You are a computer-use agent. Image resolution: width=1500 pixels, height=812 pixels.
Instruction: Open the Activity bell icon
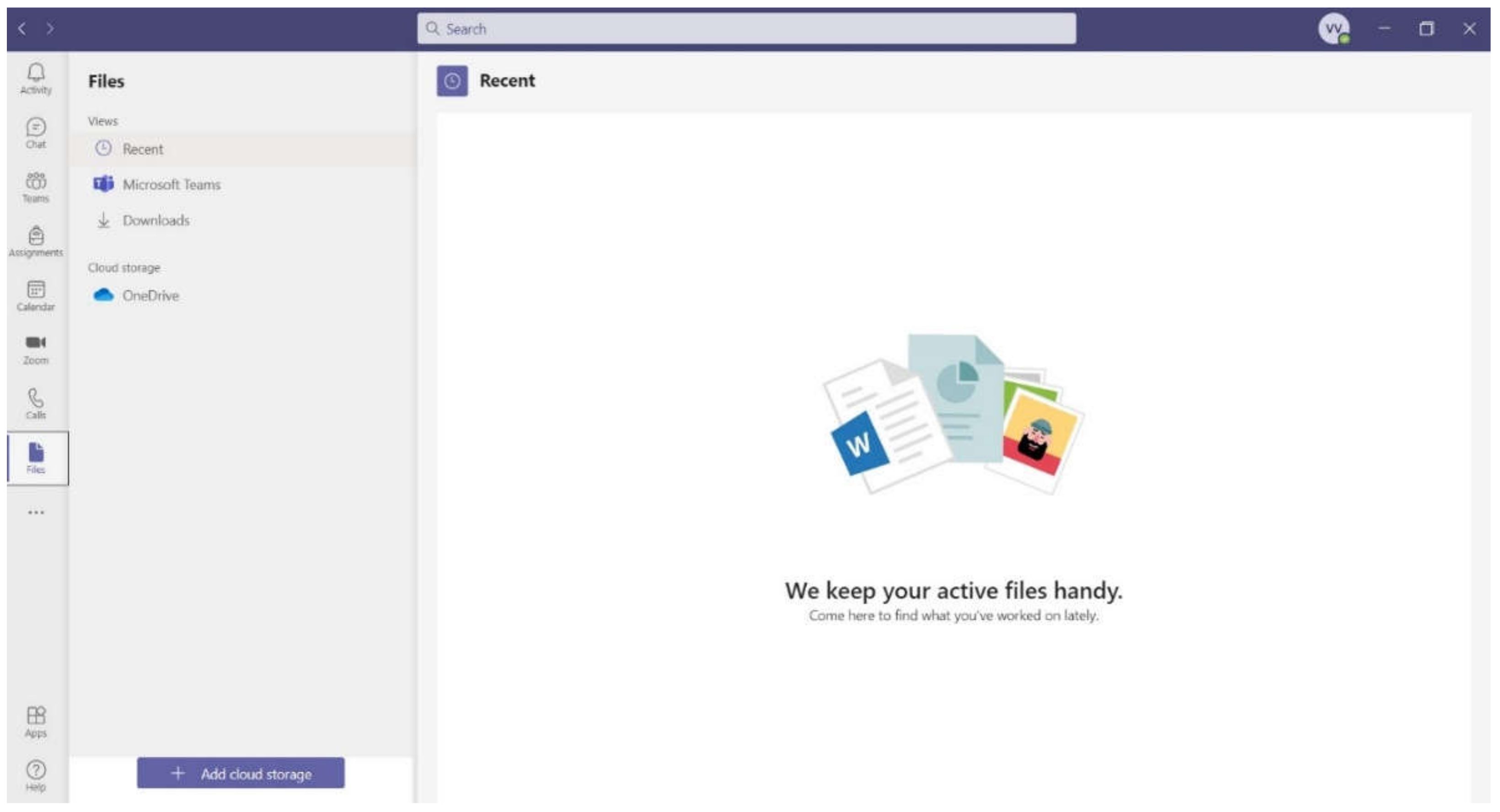point(36,77)
